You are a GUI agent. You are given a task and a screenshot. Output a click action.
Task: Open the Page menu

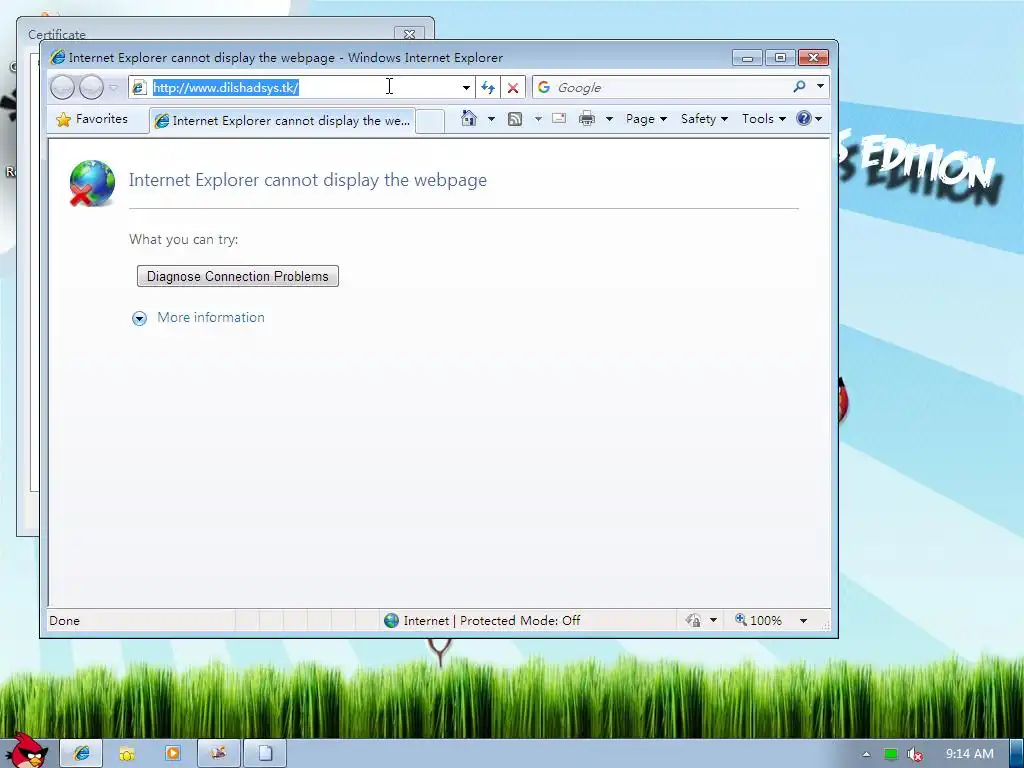[x=646, y=119]
